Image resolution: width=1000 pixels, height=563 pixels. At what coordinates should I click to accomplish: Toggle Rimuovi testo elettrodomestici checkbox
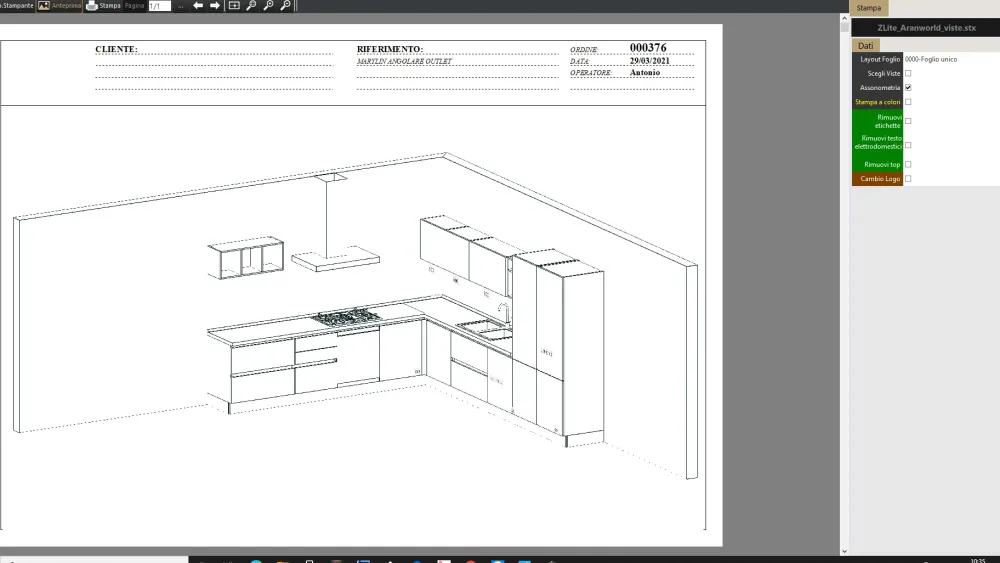pyautogui.click(x=908, y=145)
